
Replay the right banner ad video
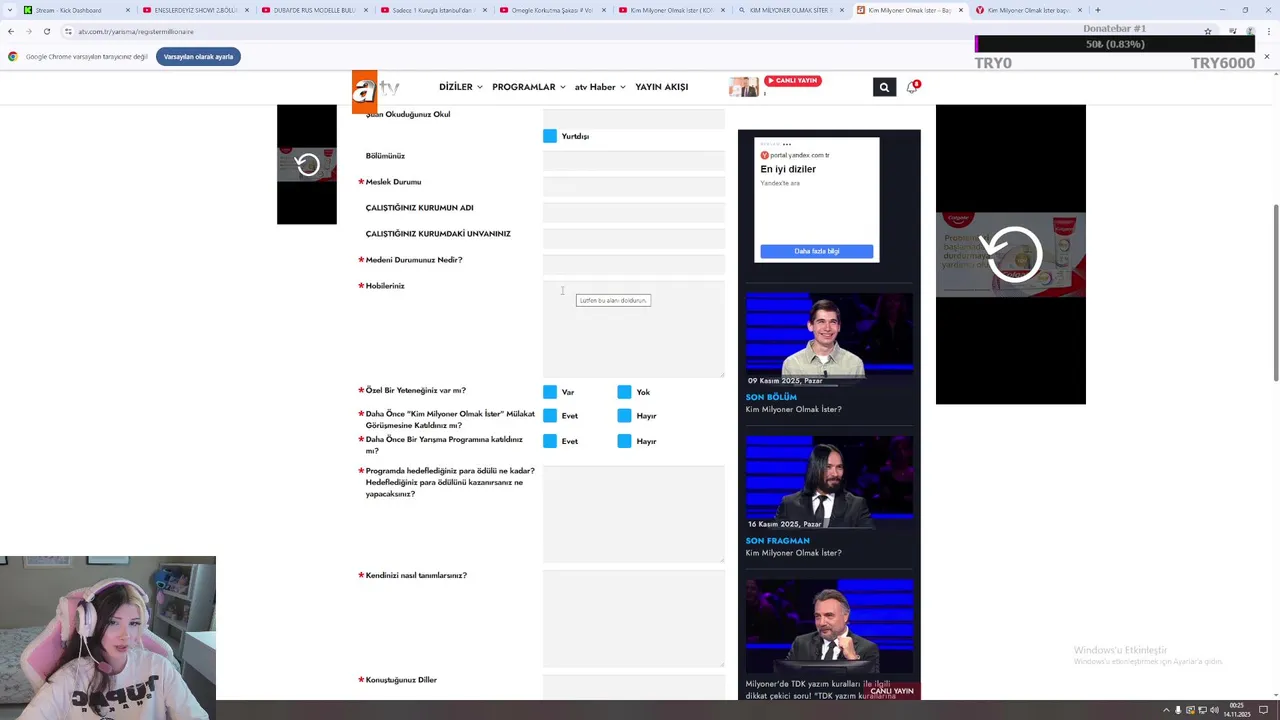tap(1011, 254)
